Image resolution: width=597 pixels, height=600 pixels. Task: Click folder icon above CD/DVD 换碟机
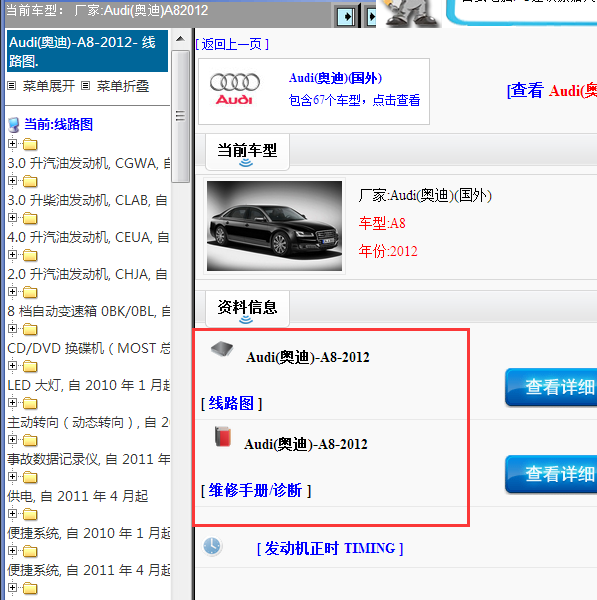30,329
